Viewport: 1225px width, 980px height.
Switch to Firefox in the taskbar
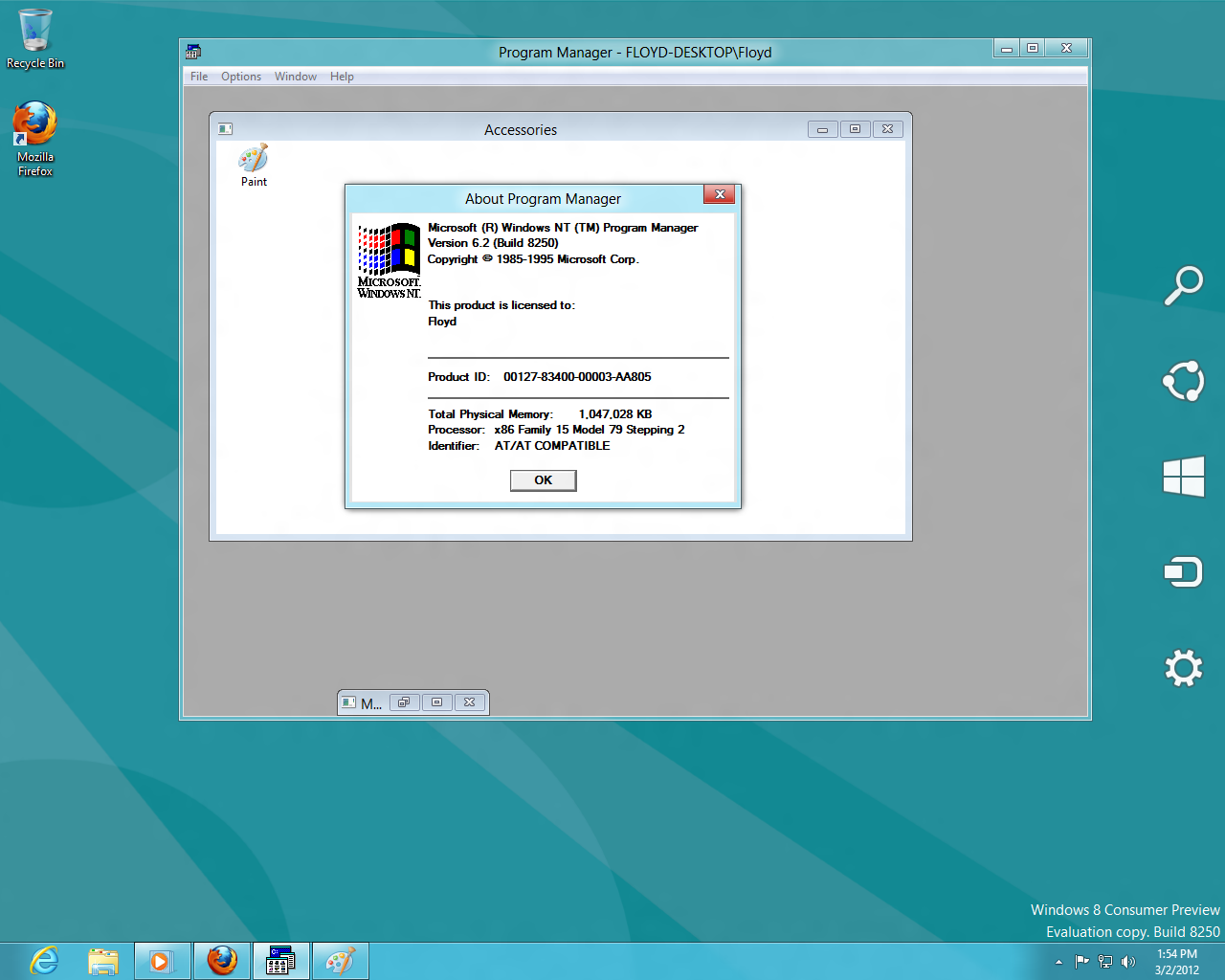click(x=222, y=961)
